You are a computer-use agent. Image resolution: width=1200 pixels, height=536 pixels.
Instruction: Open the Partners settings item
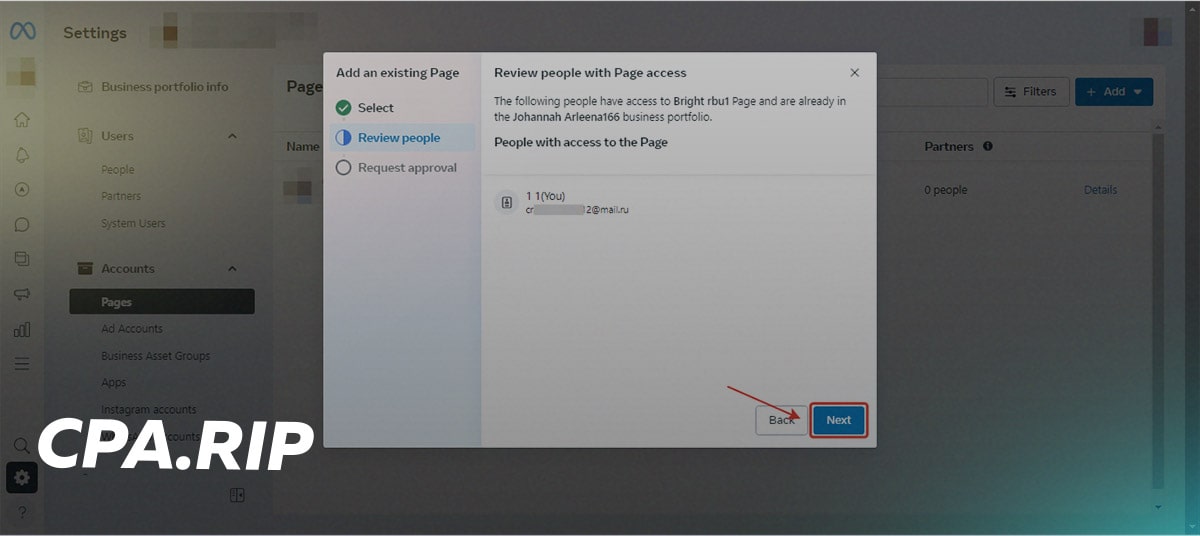click(x=121, y=197)
